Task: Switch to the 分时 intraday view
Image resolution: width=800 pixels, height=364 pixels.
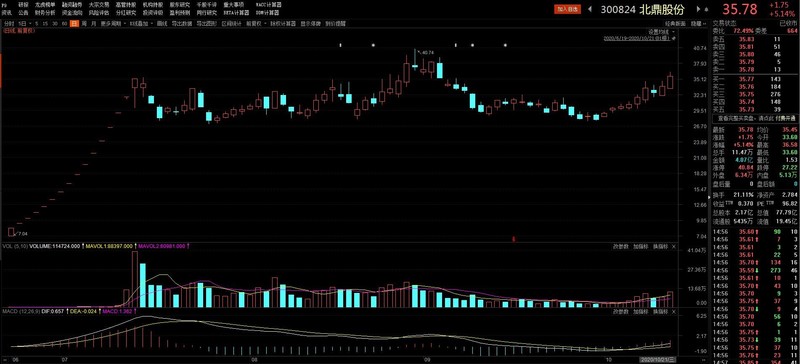Action: (9, 23)
